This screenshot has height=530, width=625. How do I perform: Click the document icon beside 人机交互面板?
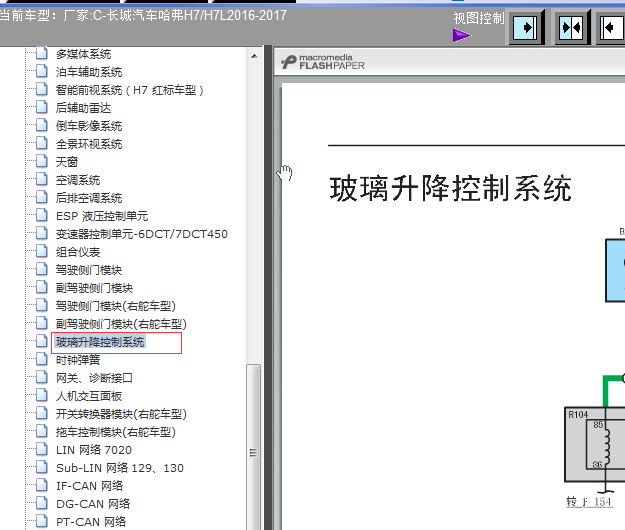tap(41, 395)
